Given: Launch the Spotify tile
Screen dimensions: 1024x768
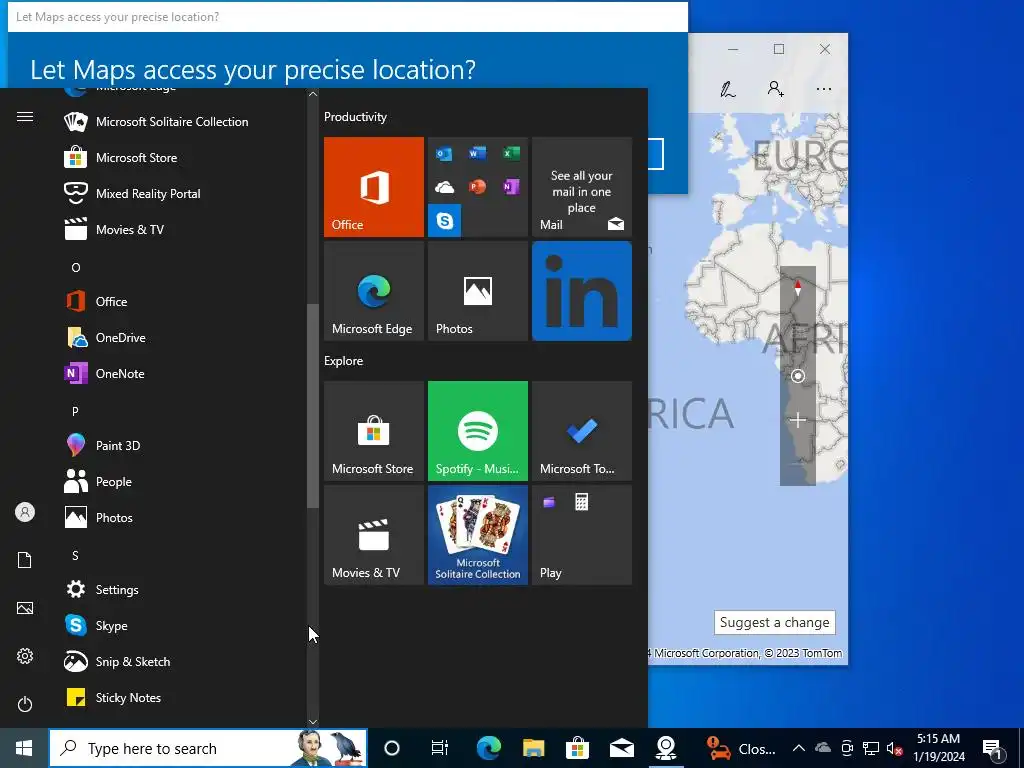Looking at the screenshot, I should (477, 431).
